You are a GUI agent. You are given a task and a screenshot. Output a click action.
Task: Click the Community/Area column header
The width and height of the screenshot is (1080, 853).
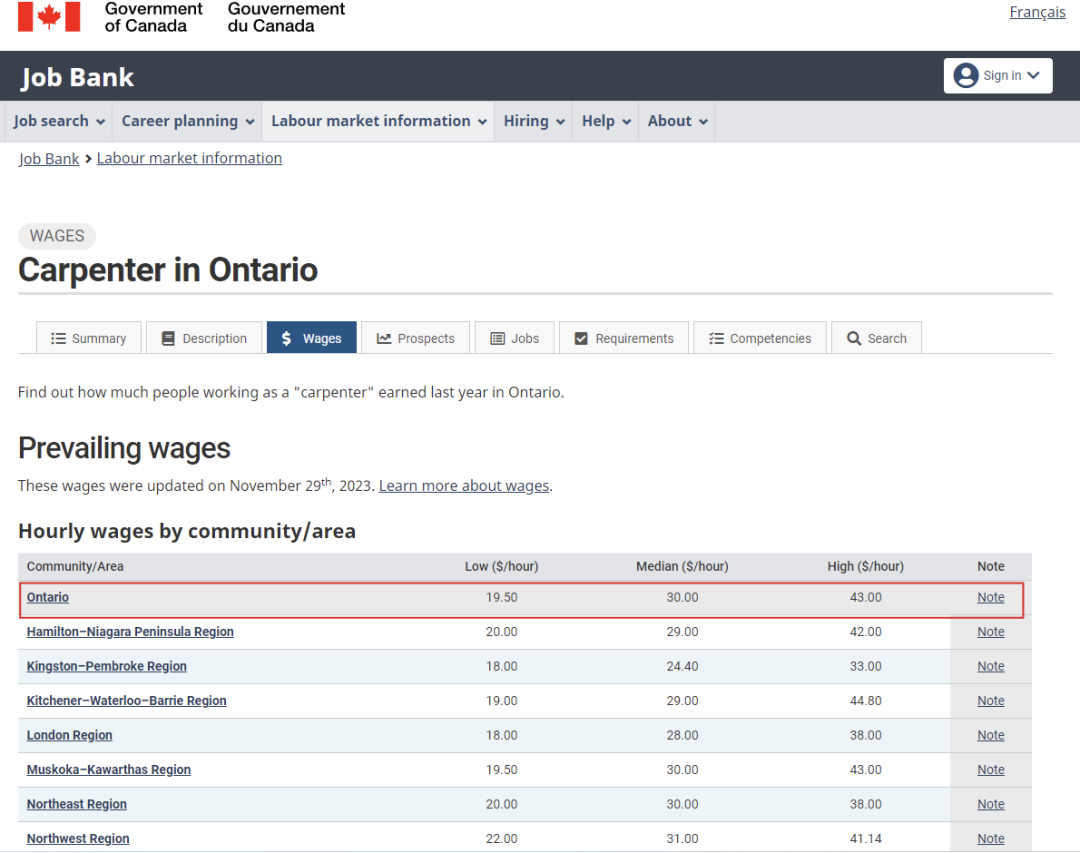pyautogui.click(x=75, y=566)
